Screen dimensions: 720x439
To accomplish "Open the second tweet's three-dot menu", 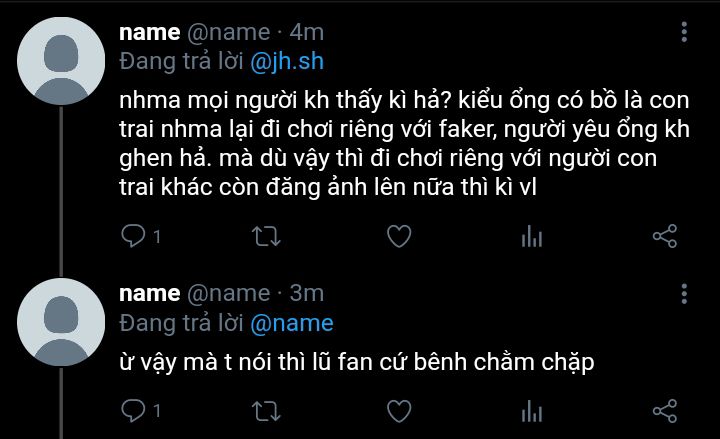I will click(x=684, y=294).
